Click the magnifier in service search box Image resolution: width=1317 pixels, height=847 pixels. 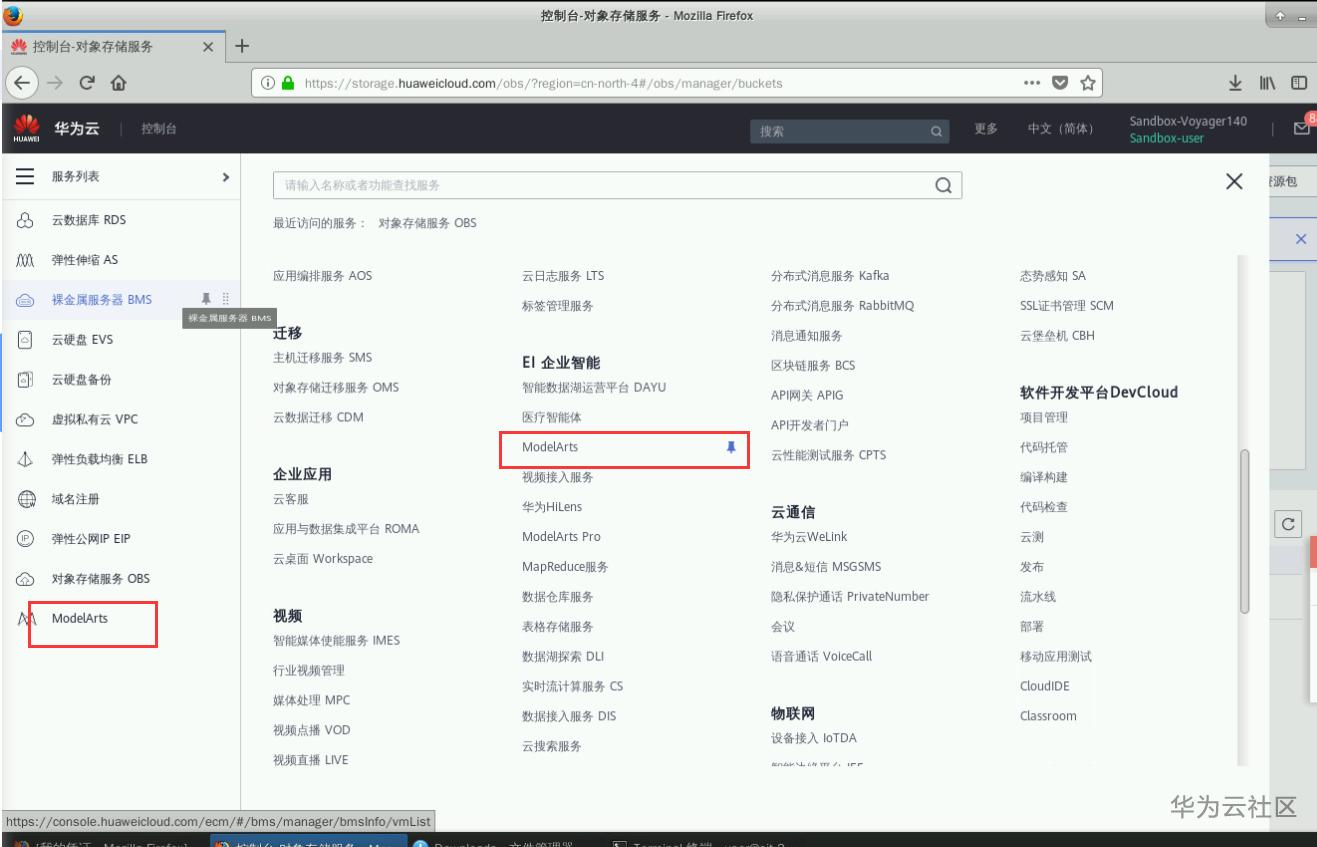point(942,185)
